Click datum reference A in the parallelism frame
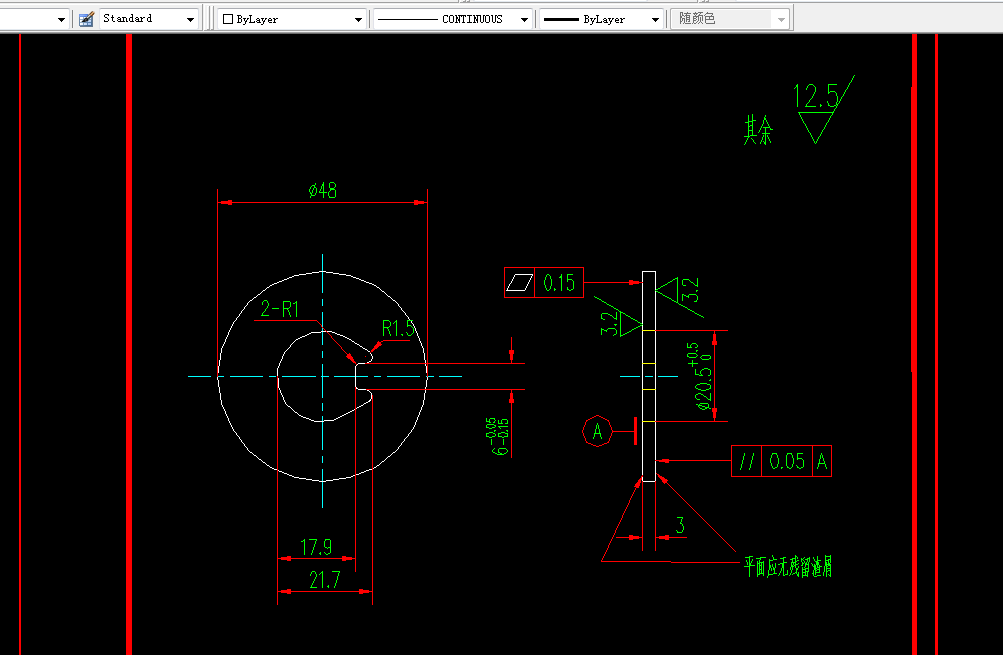The width and height of the screenshot is (1003, 655). click(x=822, y=461)
